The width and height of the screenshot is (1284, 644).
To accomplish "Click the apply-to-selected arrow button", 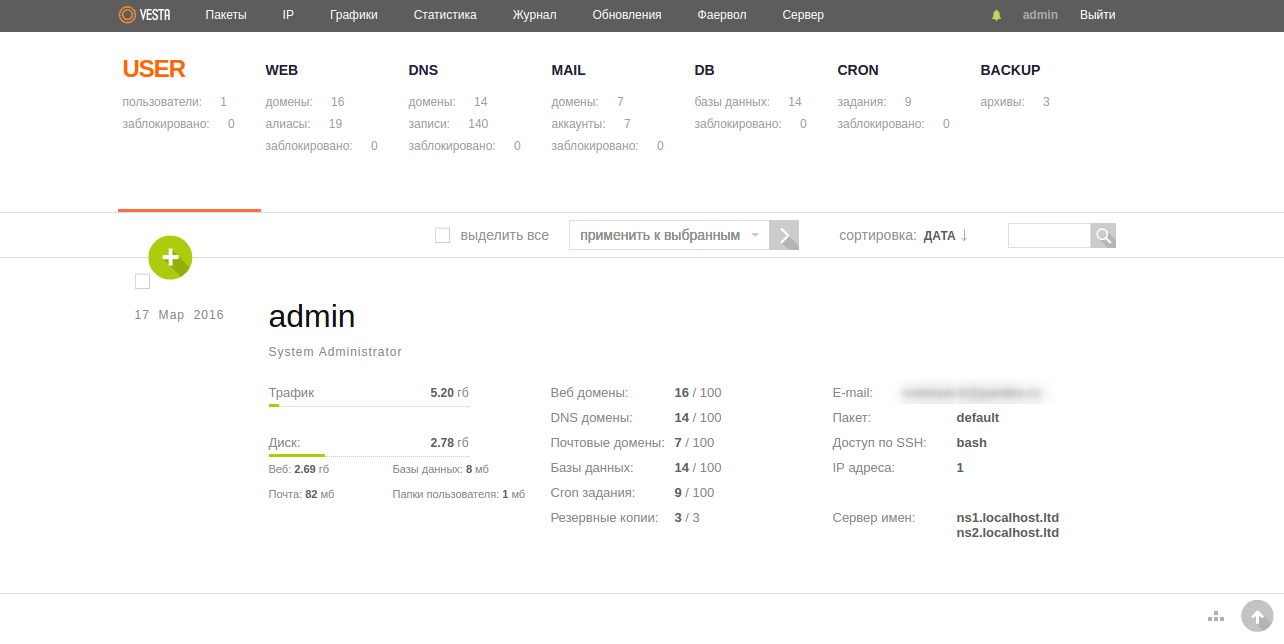I will [x=784, y=235].
